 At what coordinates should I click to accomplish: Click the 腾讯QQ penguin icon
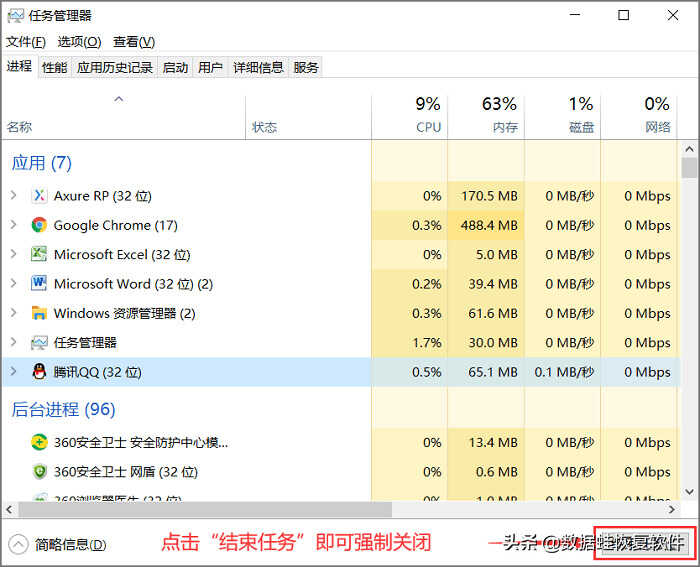tap(39, 371)
